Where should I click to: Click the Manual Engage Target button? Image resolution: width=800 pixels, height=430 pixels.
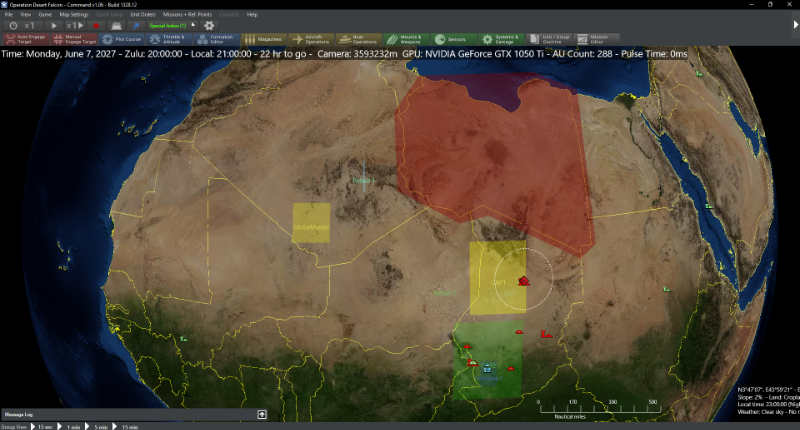point(74,39)
